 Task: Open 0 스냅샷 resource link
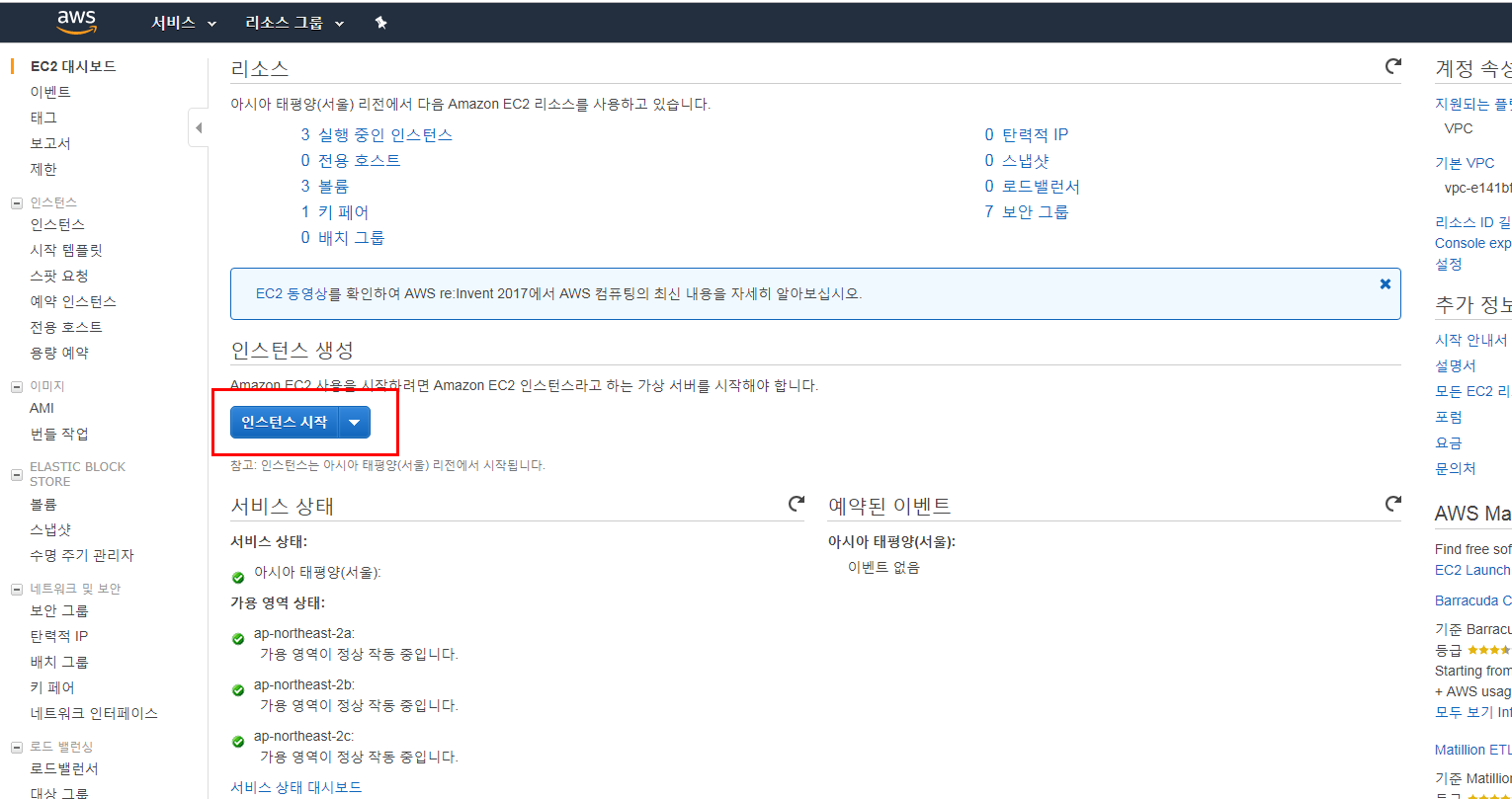pos(1017,160)
